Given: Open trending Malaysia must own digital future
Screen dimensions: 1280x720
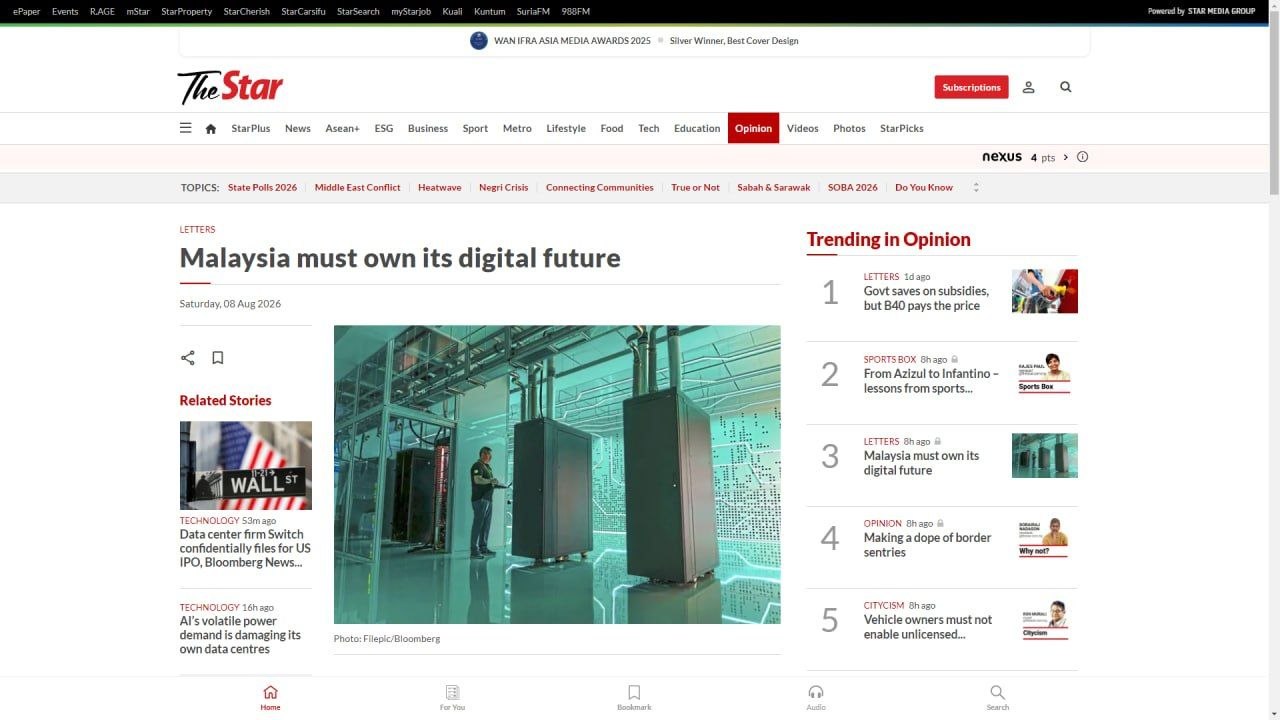Looking at the screenshot, I should point(922,463).
